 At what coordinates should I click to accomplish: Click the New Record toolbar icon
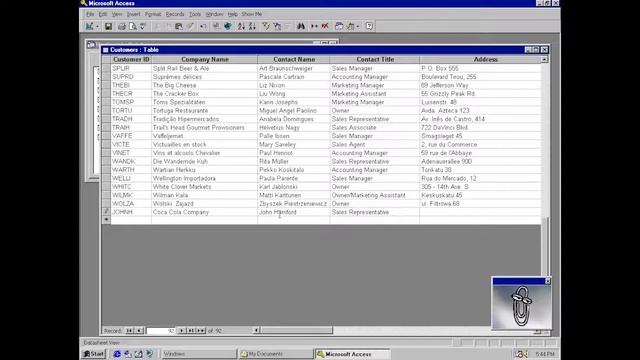pos(314,26)
